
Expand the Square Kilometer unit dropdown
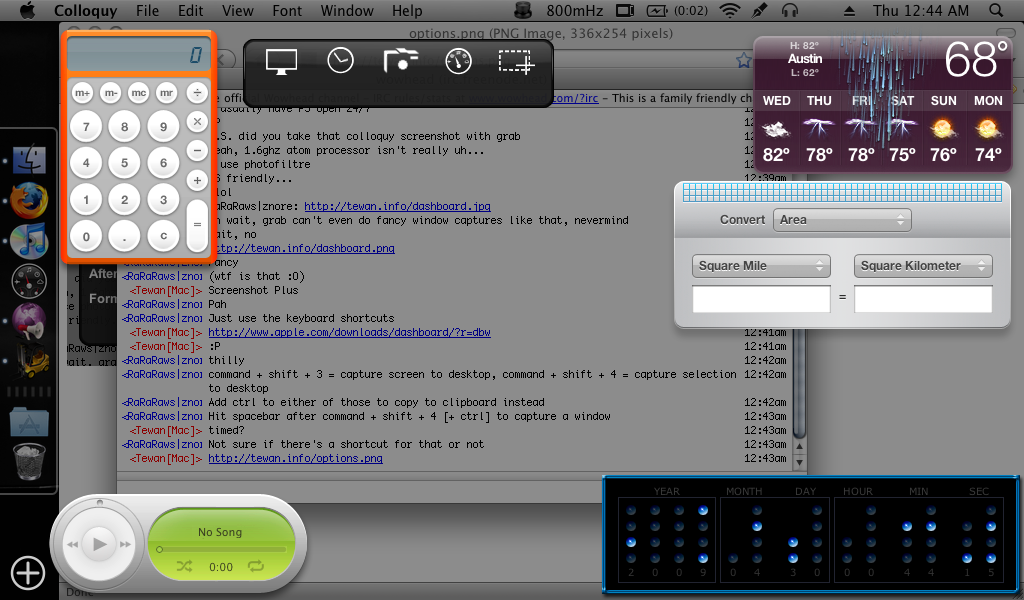(922, 266)
